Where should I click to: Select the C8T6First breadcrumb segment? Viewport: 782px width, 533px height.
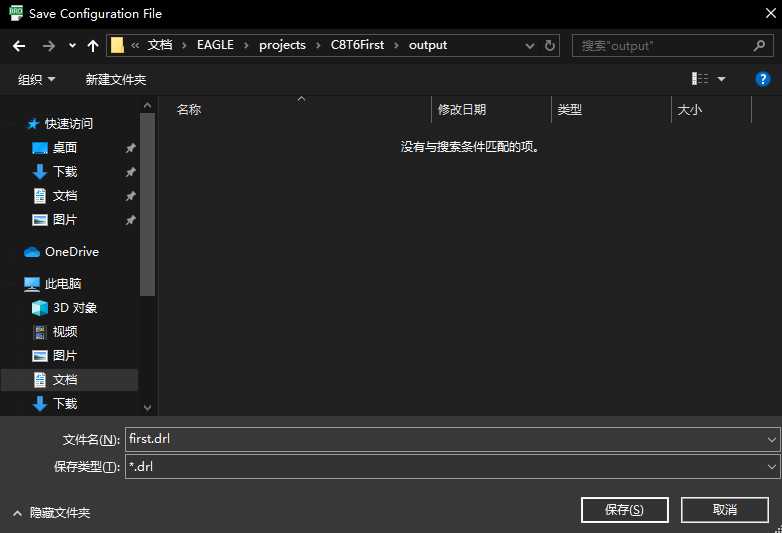coord(357,45)
